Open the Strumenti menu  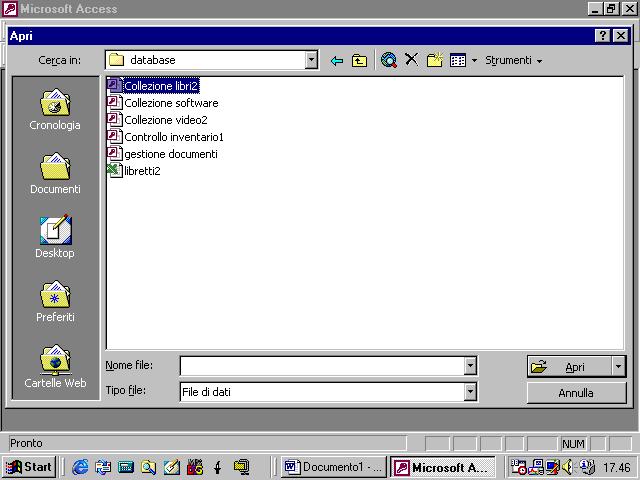click(x=513, y=60)
